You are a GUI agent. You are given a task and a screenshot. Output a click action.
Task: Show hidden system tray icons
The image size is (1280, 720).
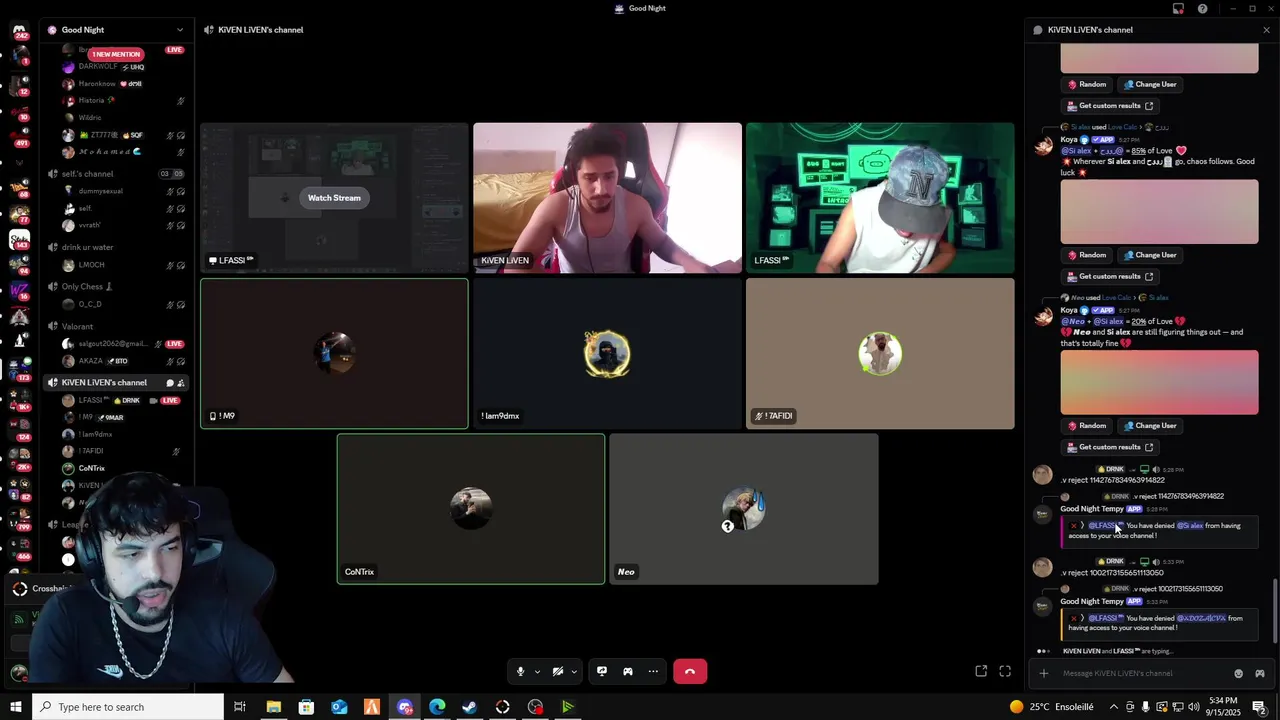1114,707
